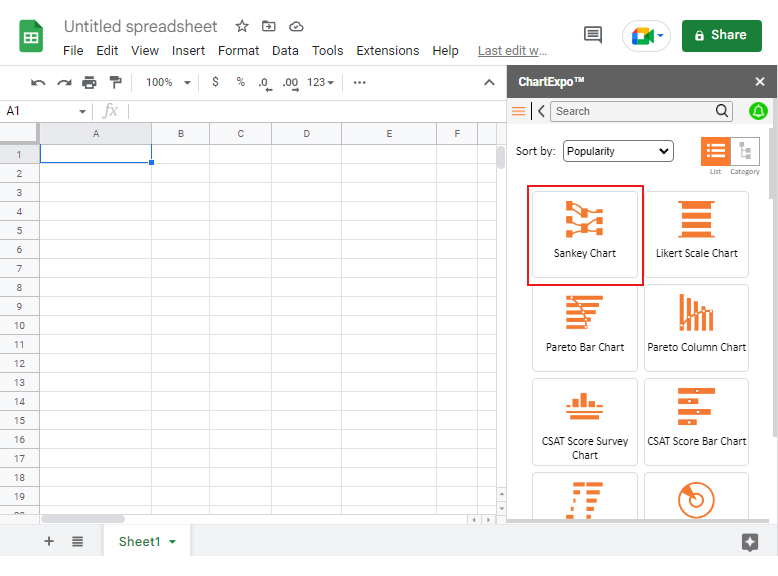778x576 pixels.
Task: Add a new sheet with plus icon
Action: 49,541
